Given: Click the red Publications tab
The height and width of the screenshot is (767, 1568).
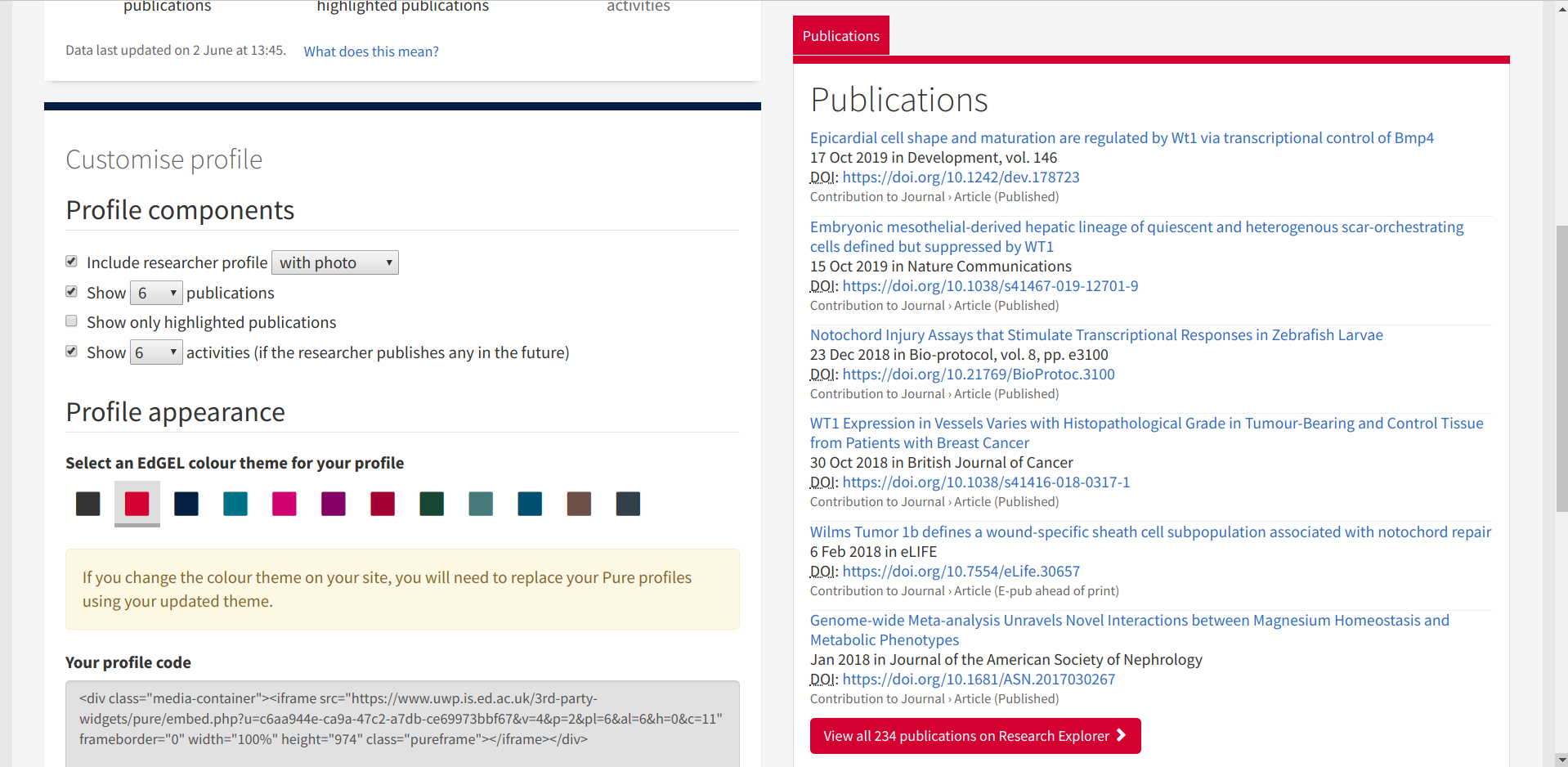Looking at the screenshot, I should click(x=840, y=36).
